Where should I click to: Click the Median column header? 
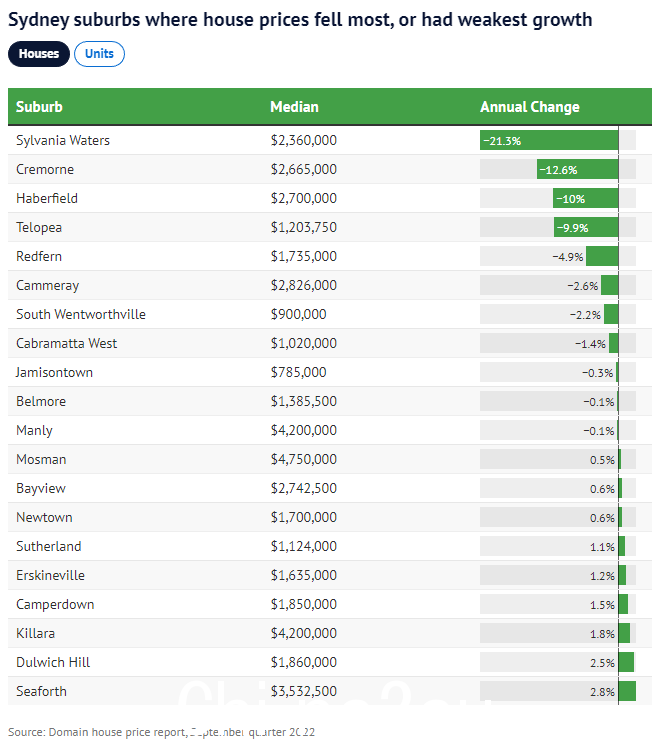pos(294,107)
